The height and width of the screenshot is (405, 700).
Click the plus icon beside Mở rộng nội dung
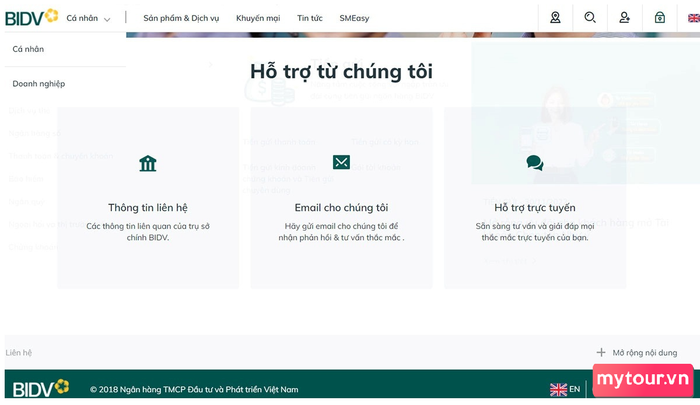601,352
